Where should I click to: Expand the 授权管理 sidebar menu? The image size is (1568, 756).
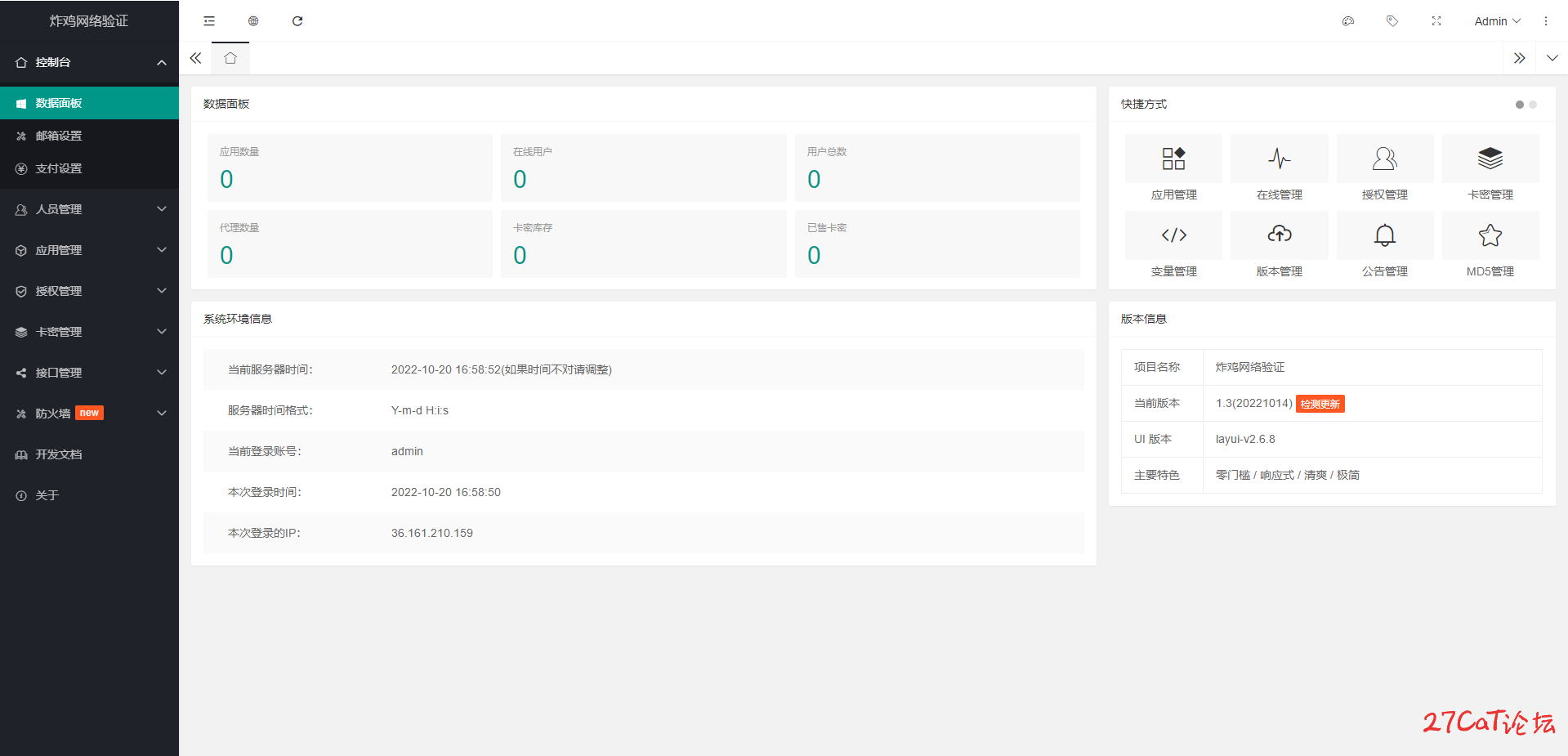tap(90, 291)
